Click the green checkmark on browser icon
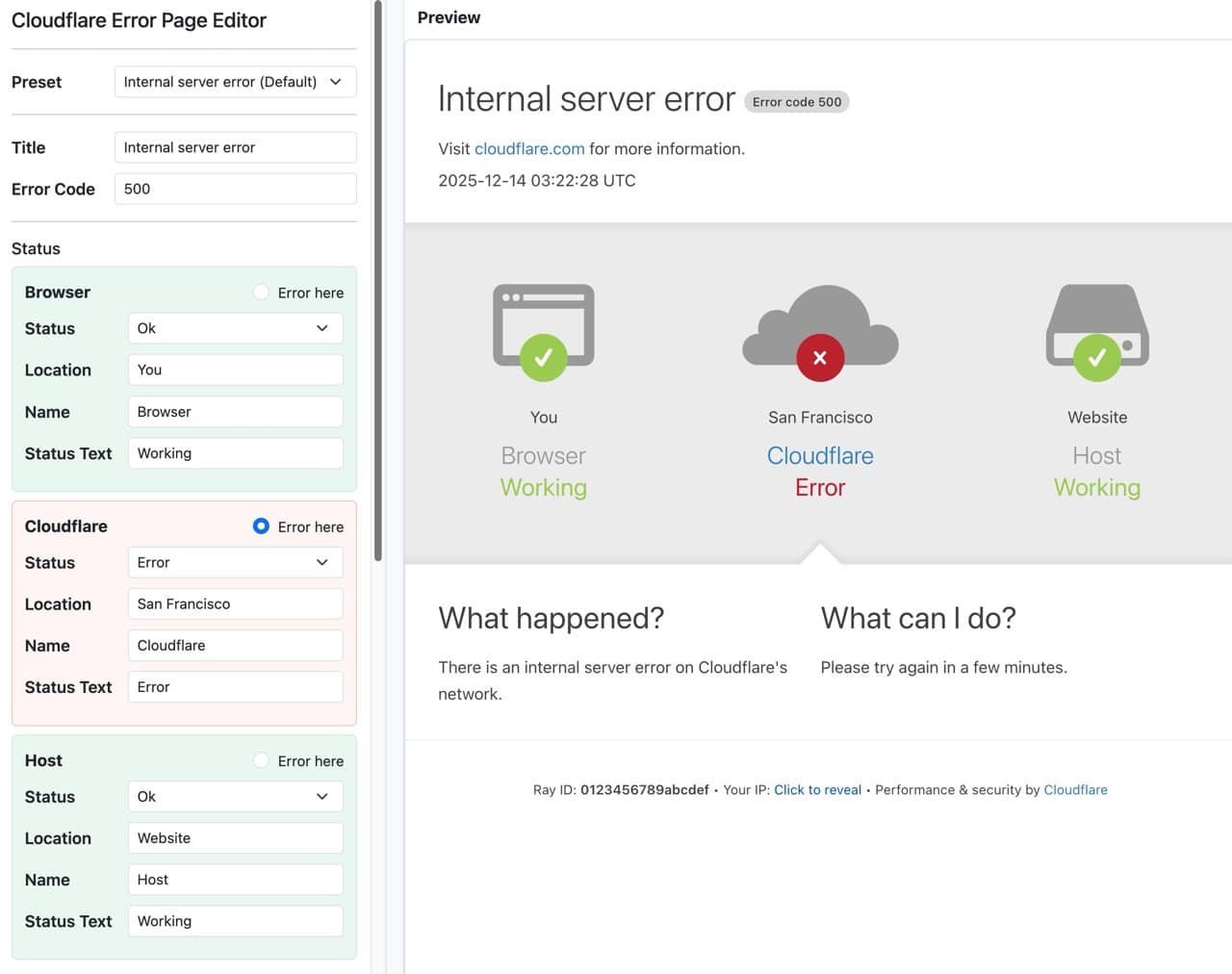Viewport: 1232px width, 974px height. [544, 358]
